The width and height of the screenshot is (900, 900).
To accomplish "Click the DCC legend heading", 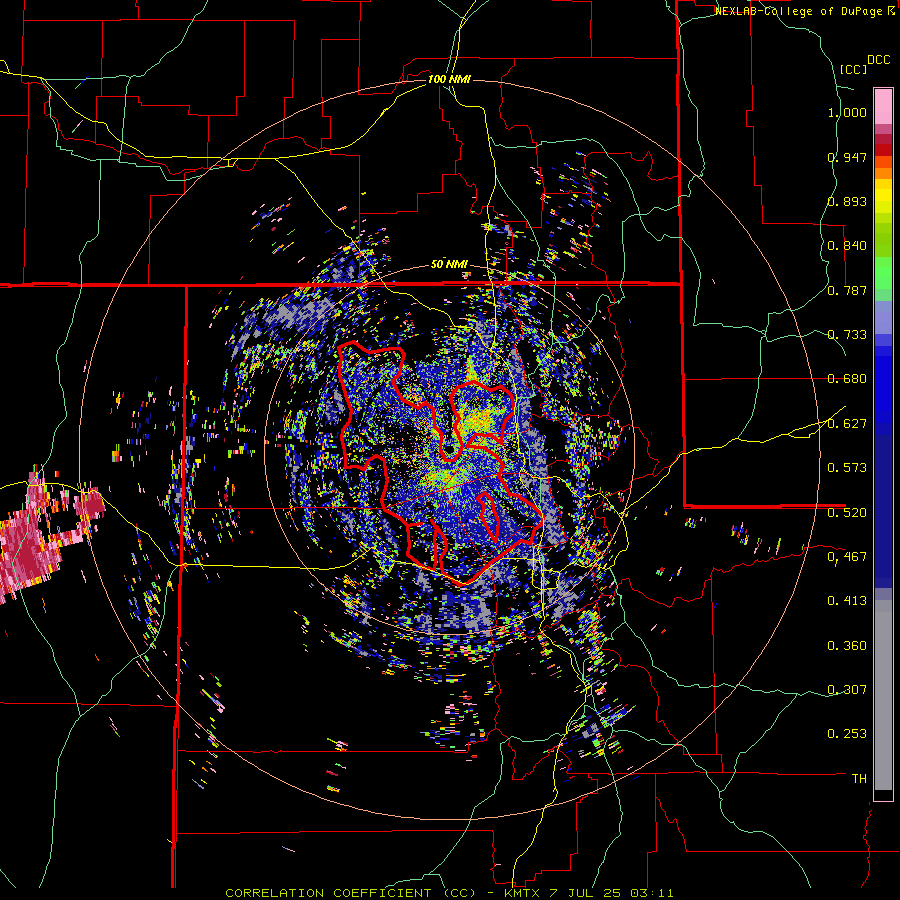I will (x=878, y=60).
